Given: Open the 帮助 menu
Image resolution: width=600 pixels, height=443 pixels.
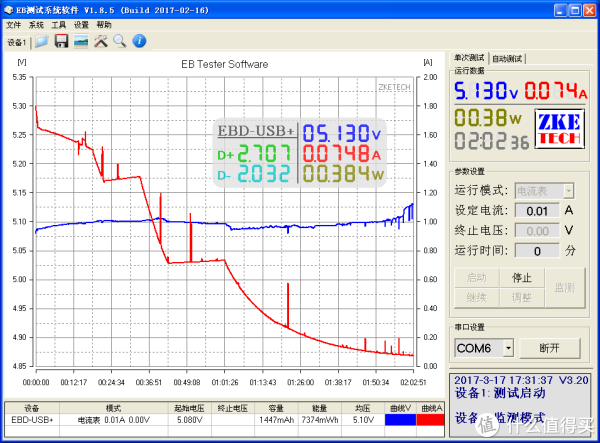Looking at the screenshot, I should (104, 25).
